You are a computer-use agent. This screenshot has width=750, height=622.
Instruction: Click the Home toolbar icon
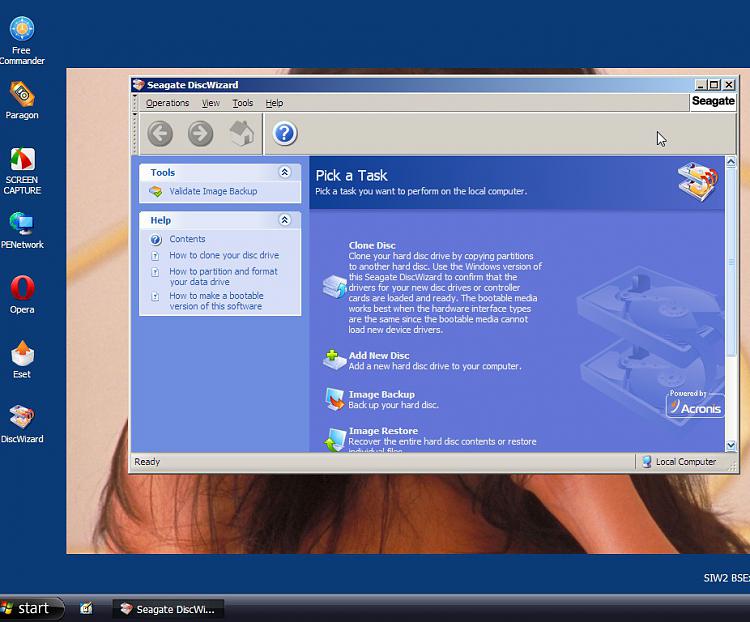click(x=242, y=133)
